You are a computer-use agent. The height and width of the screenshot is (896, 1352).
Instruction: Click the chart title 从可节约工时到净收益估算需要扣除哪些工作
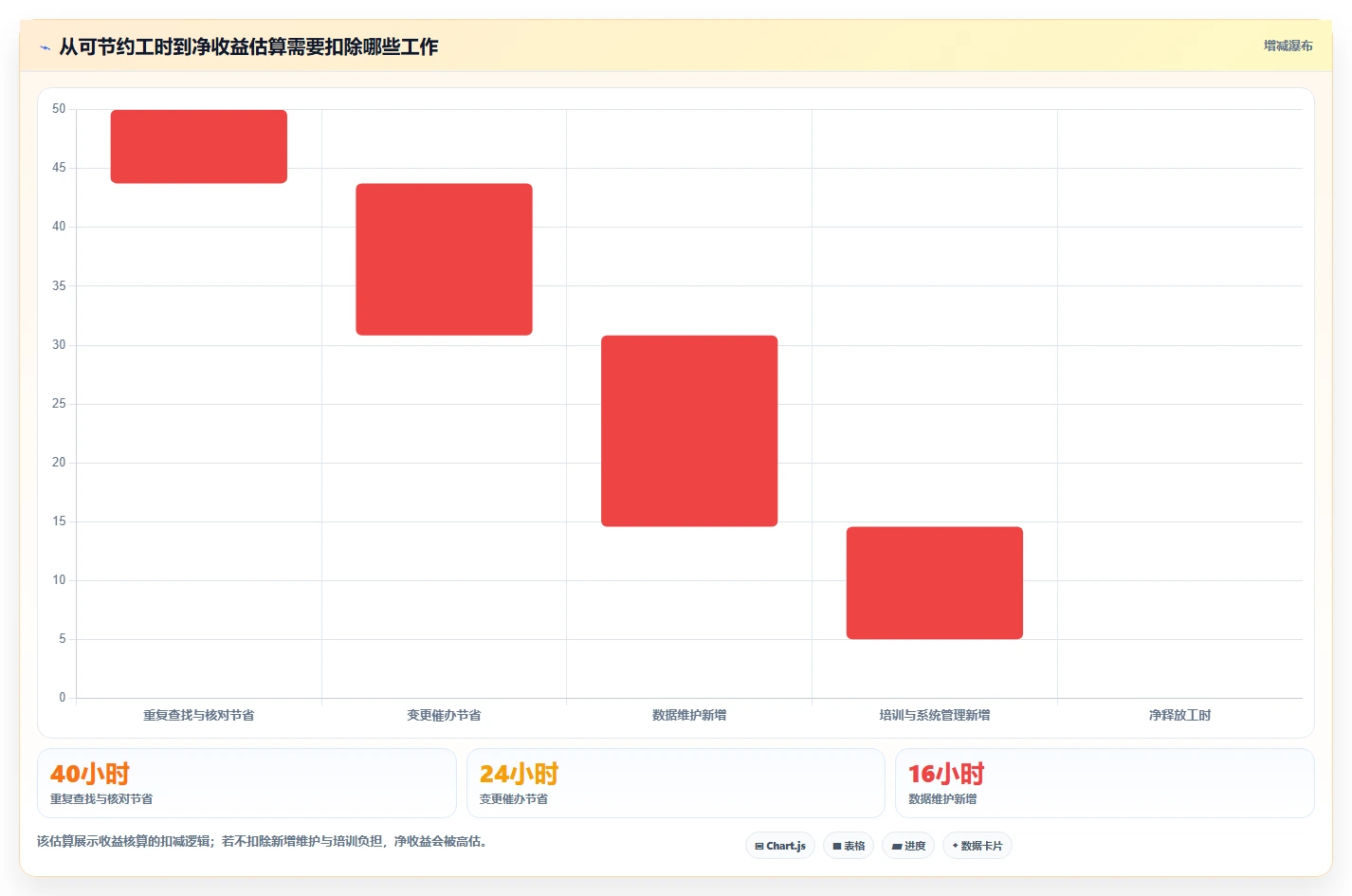[248, 46]
